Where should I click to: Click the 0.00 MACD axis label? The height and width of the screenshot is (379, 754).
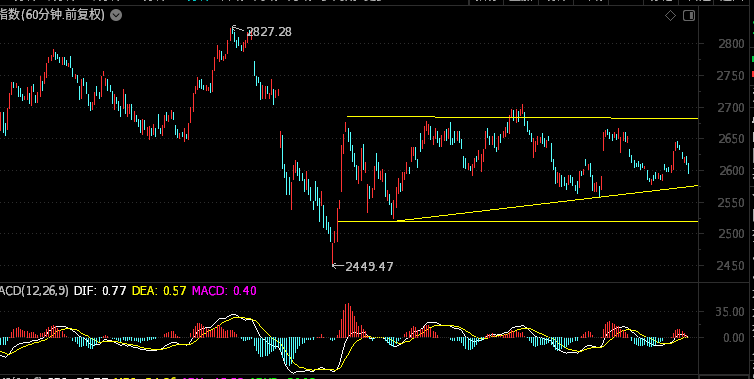coord(733,338)
